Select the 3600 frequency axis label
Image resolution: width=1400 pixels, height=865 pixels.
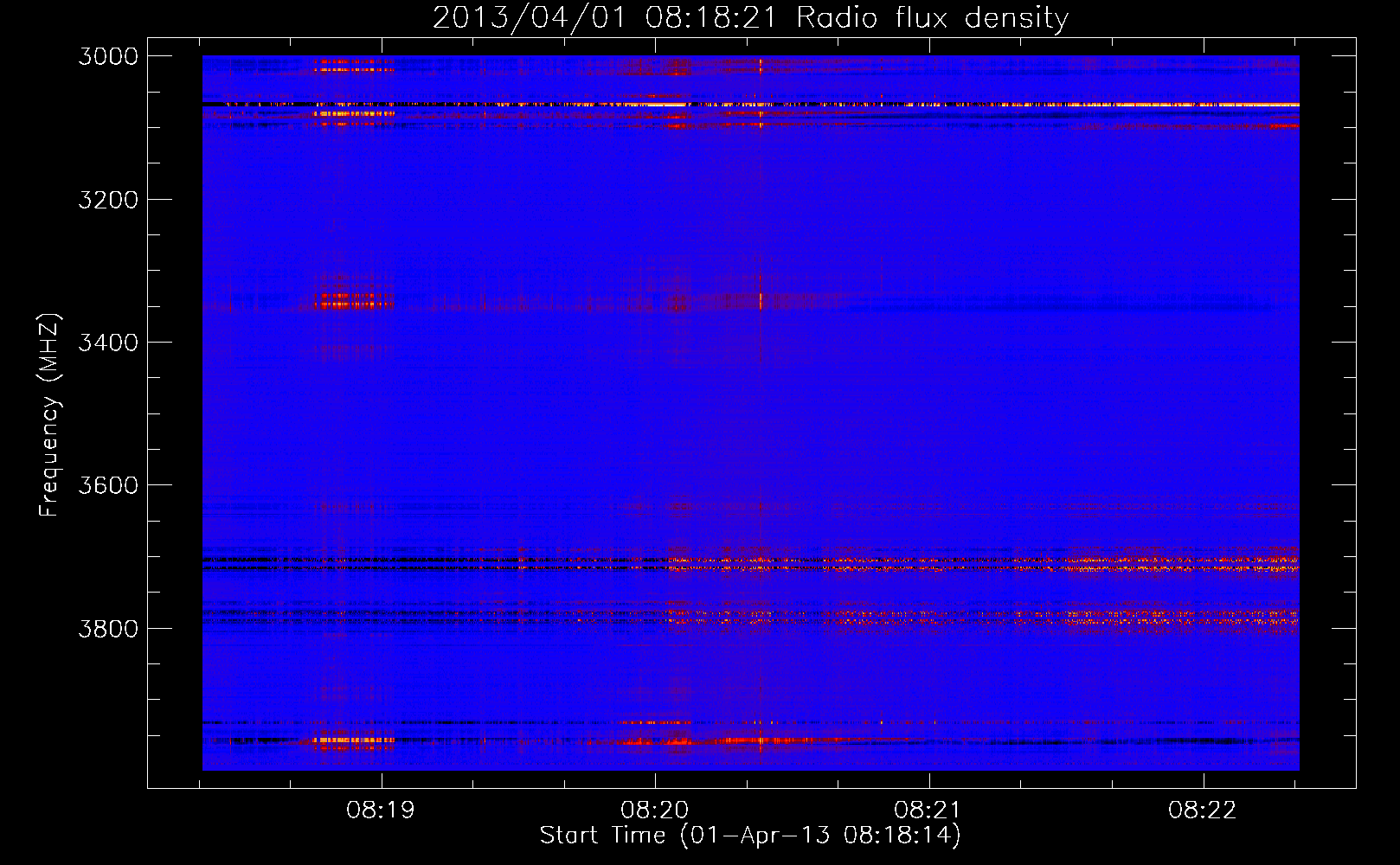point(108,485)
